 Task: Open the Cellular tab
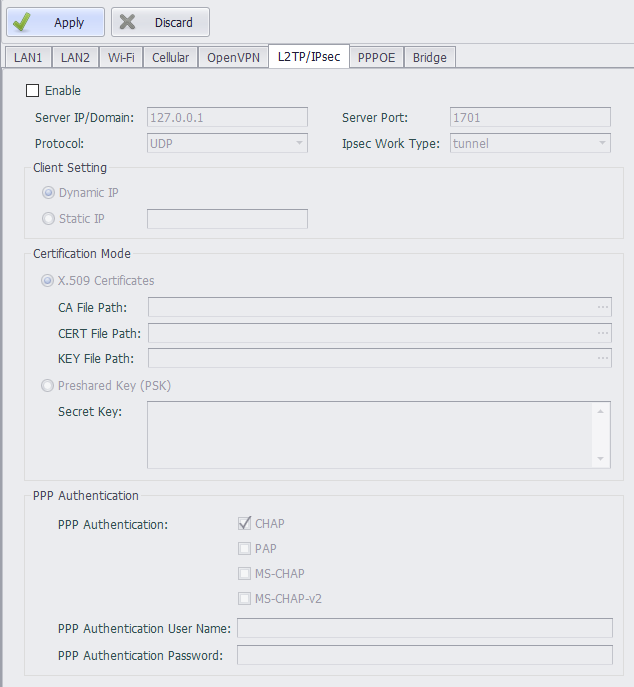(x=170, y=57)
